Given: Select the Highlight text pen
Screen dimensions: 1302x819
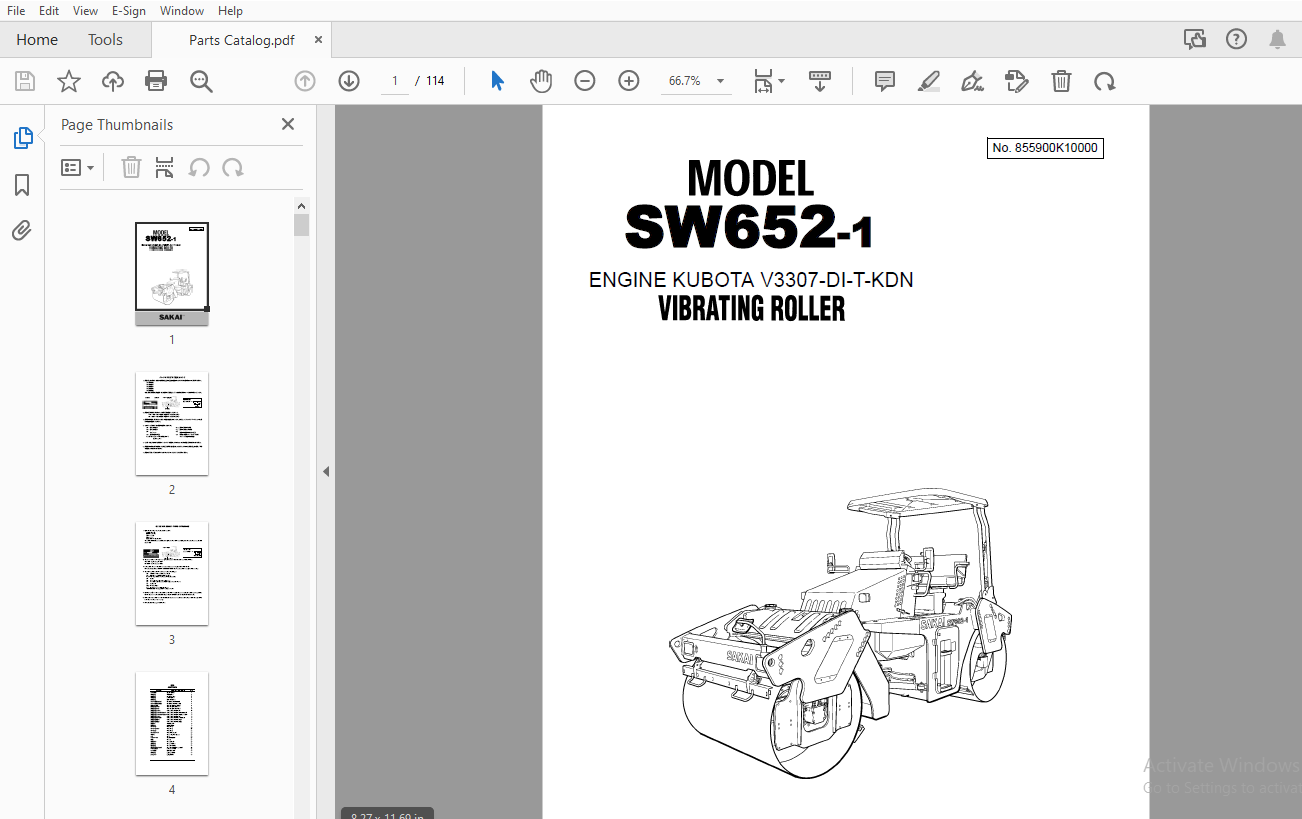Looking at the screenshot, I should (929, 81).
